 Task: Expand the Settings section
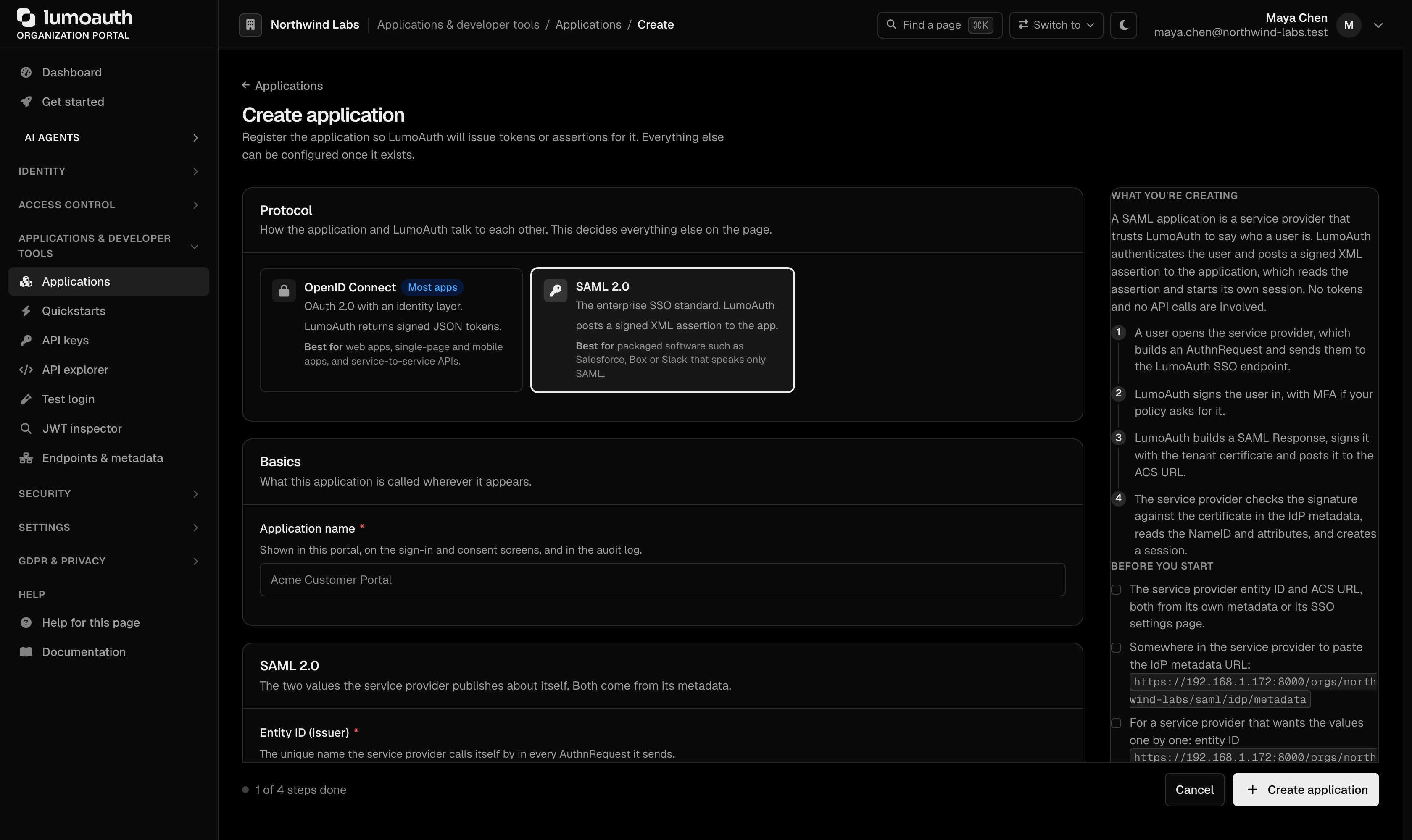[x=109, y=528]
